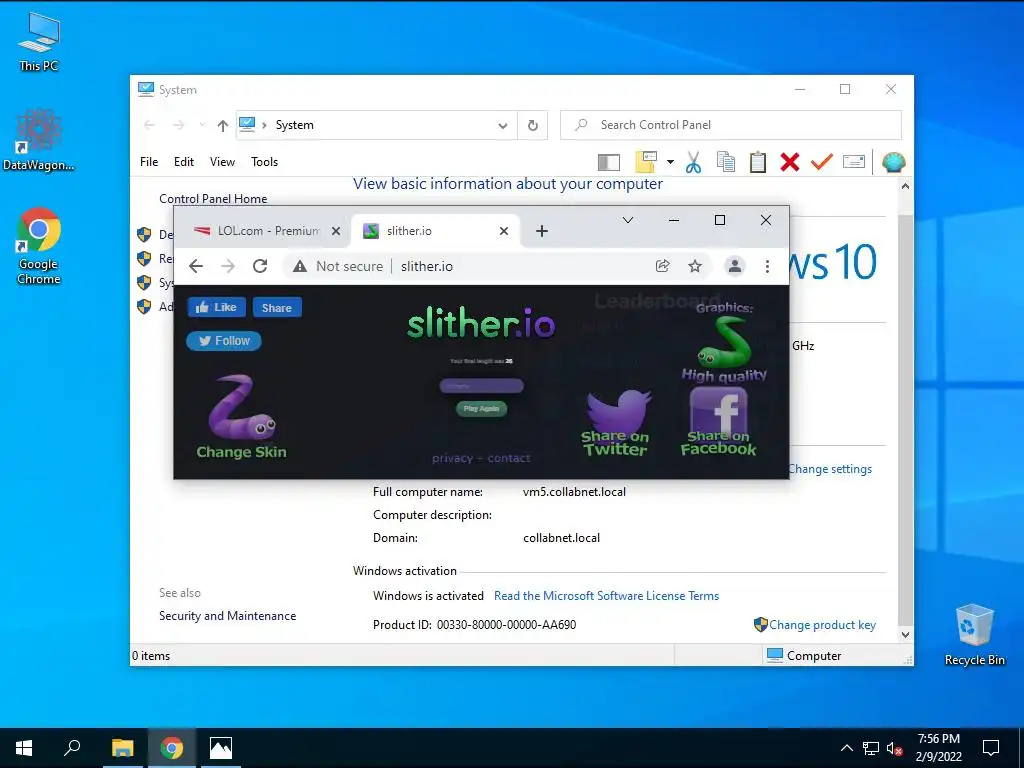Click the Search Control Panel field
Image resolution: width=1024 pixels, height=768 pixels.
tap(731, 125)
